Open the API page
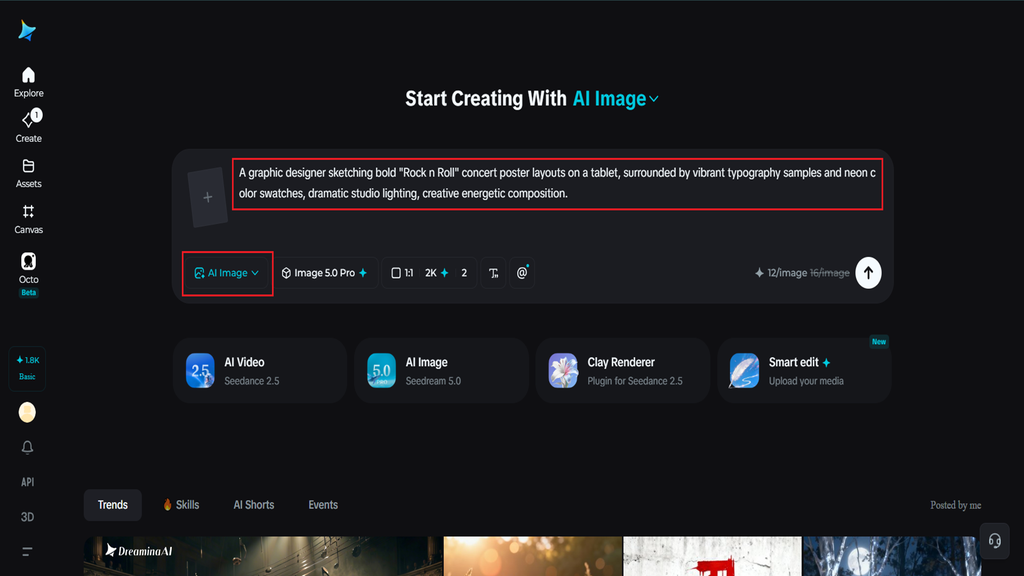Viewport: 1024px width, 576px height. [27, 482]
